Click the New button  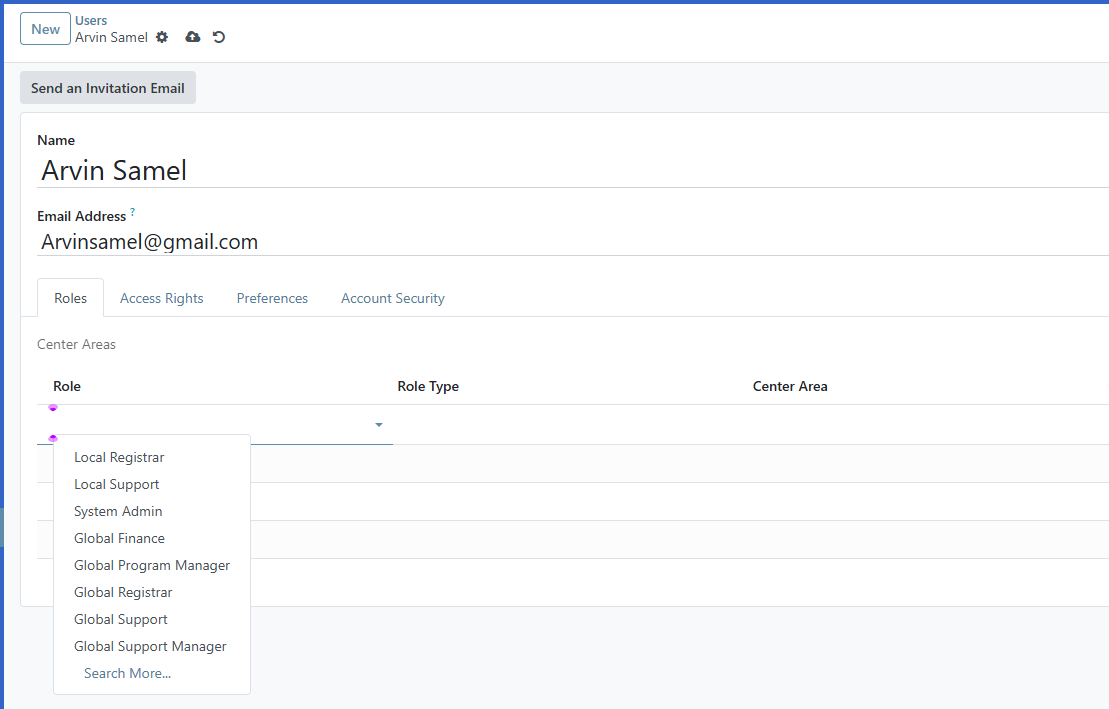[x=45, y=28]
